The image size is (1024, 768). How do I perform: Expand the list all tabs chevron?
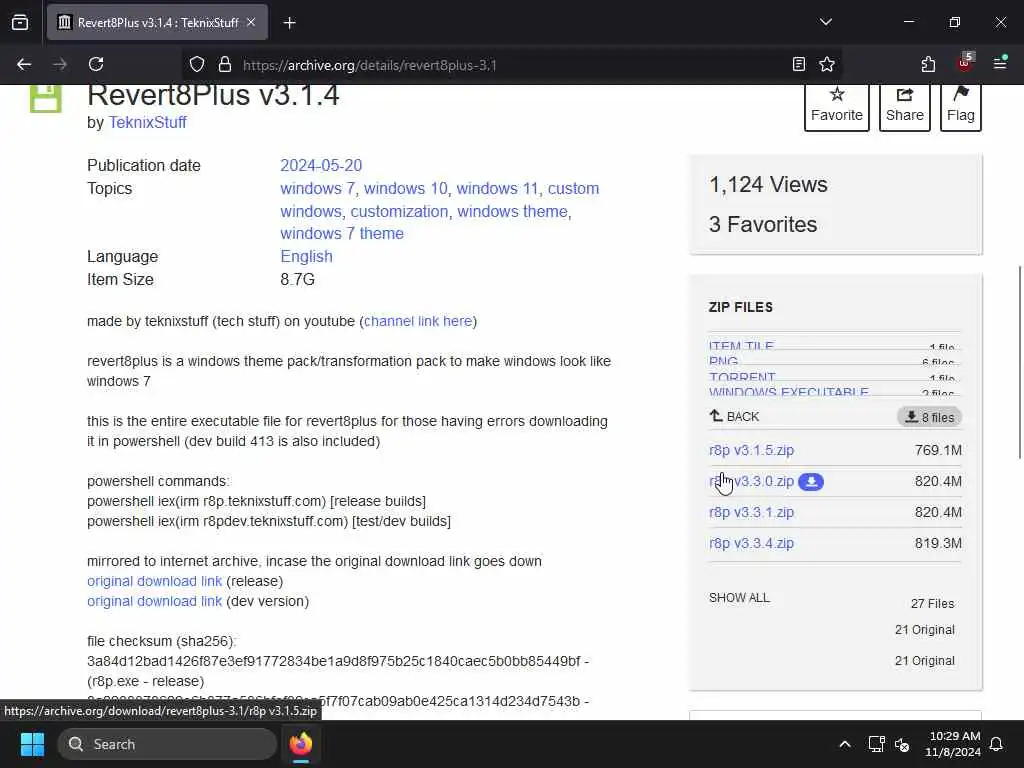[x=825, y=22]
